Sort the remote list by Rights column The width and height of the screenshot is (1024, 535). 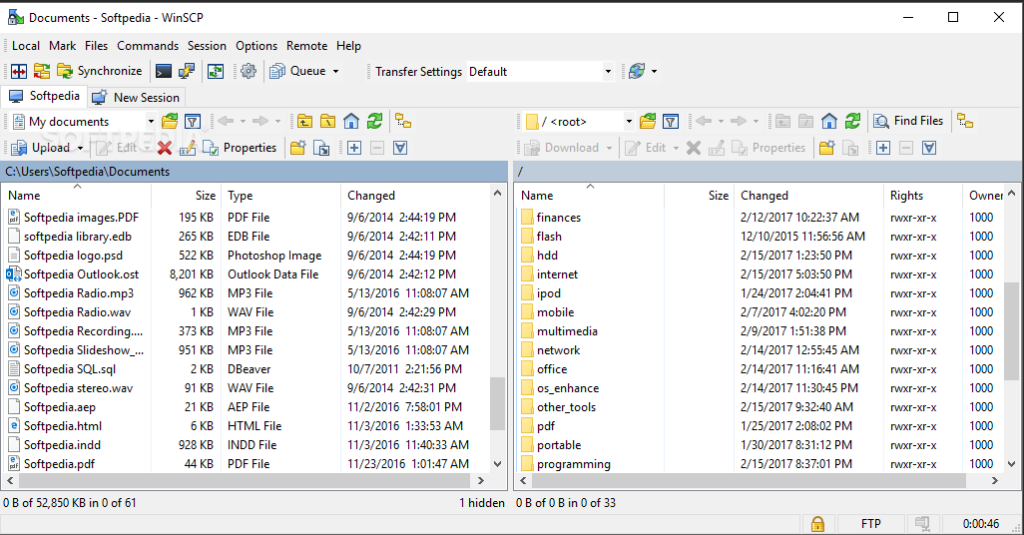point(923,195)
